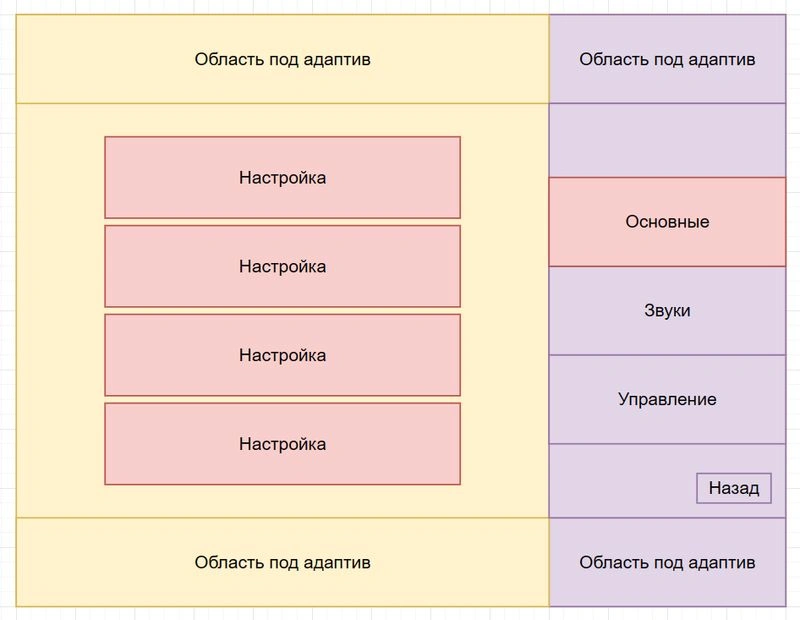Click the bottom yellow Область под адаптив block
Image resolution: width=800 pixels, height=620 pixels.
pyautogui.click(x=282, y=562)
